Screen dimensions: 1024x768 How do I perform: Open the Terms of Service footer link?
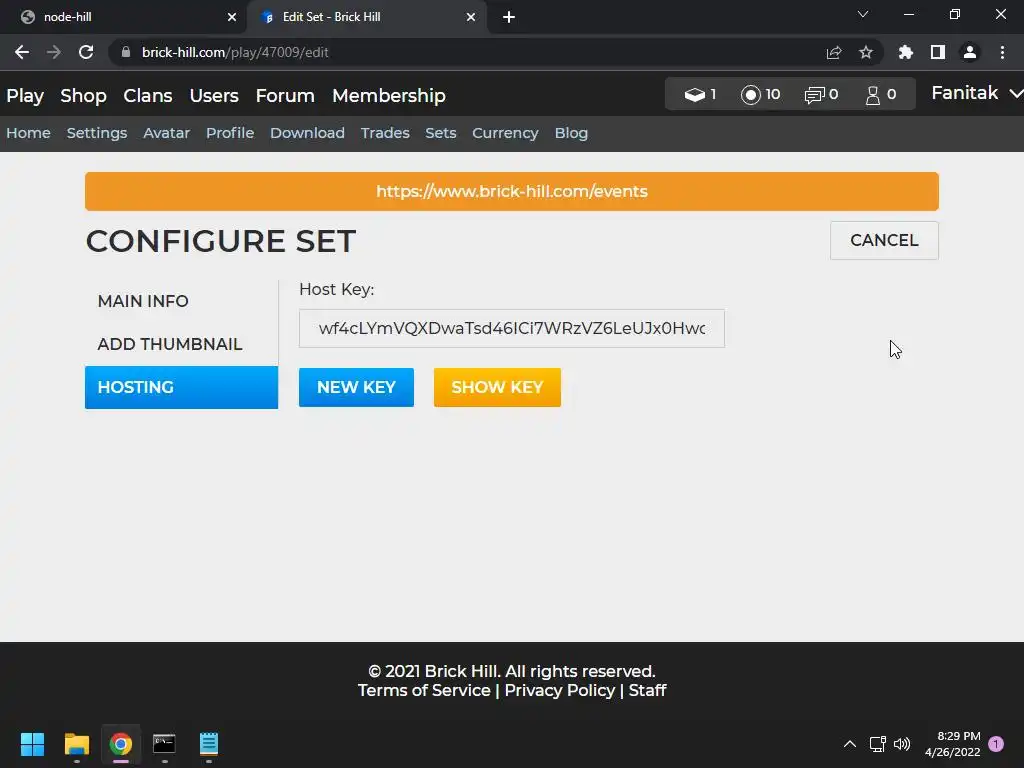tap(424, 690)
